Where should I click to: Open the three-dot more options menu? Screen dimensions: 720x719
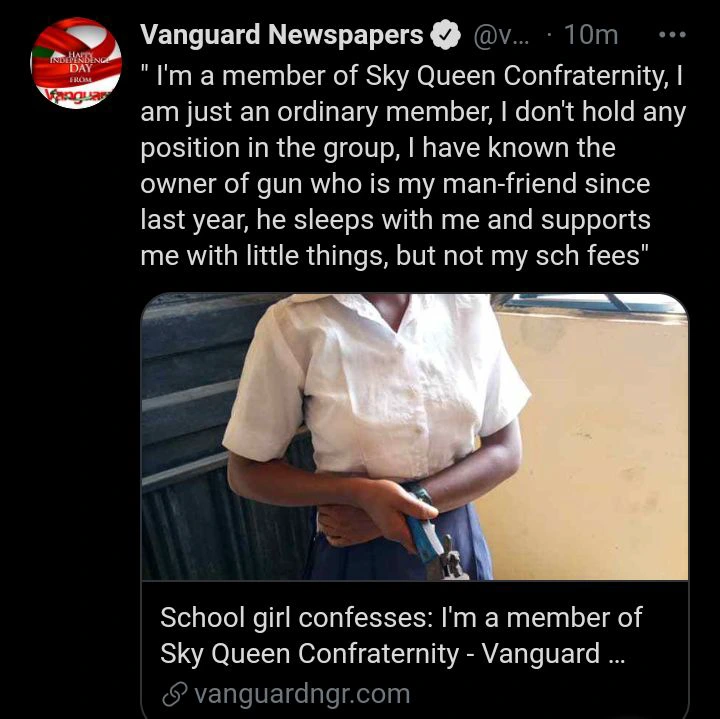(672, 34)
